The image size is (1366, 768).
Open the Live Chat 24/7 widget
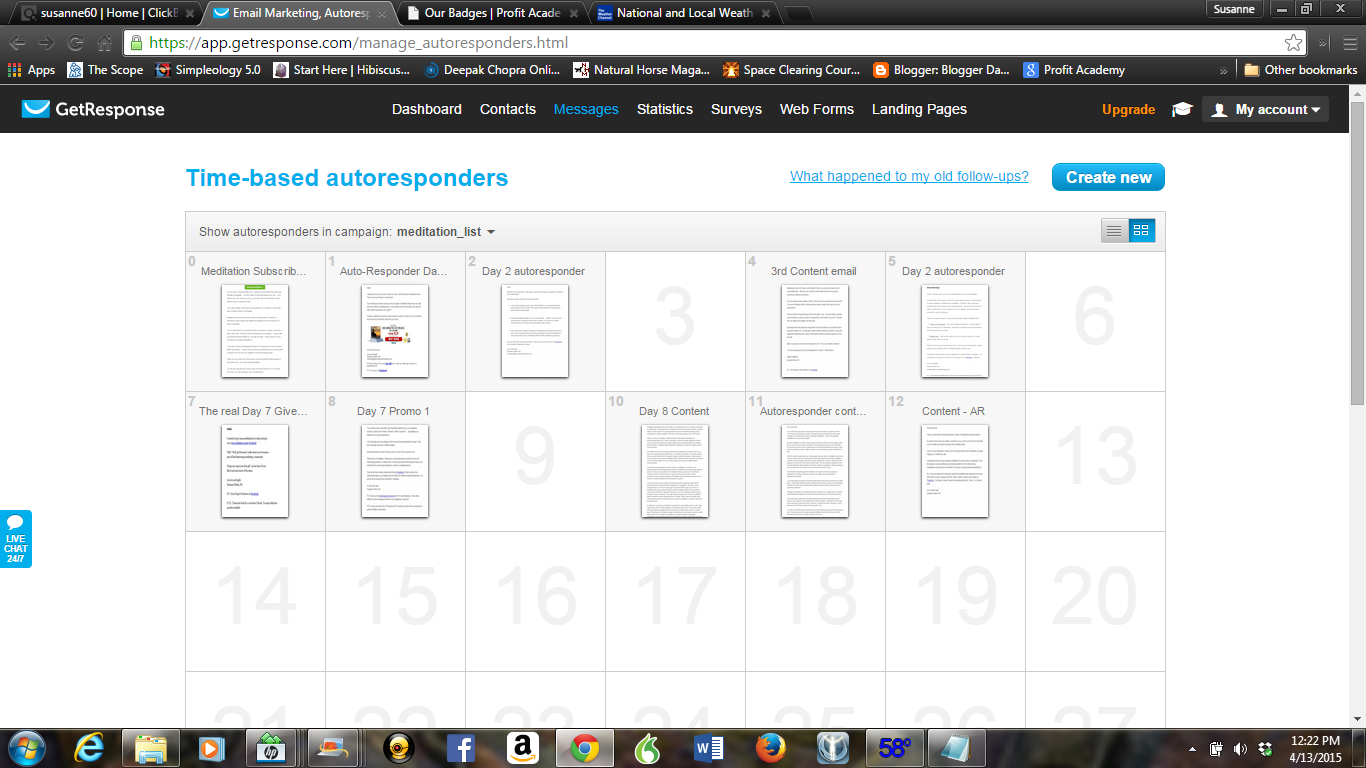click(15, 539)
